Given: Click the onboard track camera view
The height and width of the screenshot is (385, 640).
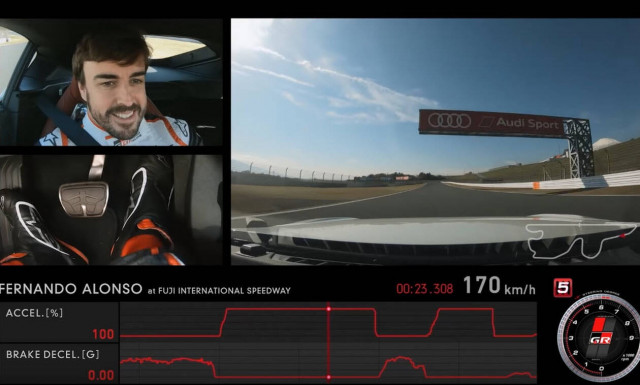Looking at the screenshot, I should [436, 142].
